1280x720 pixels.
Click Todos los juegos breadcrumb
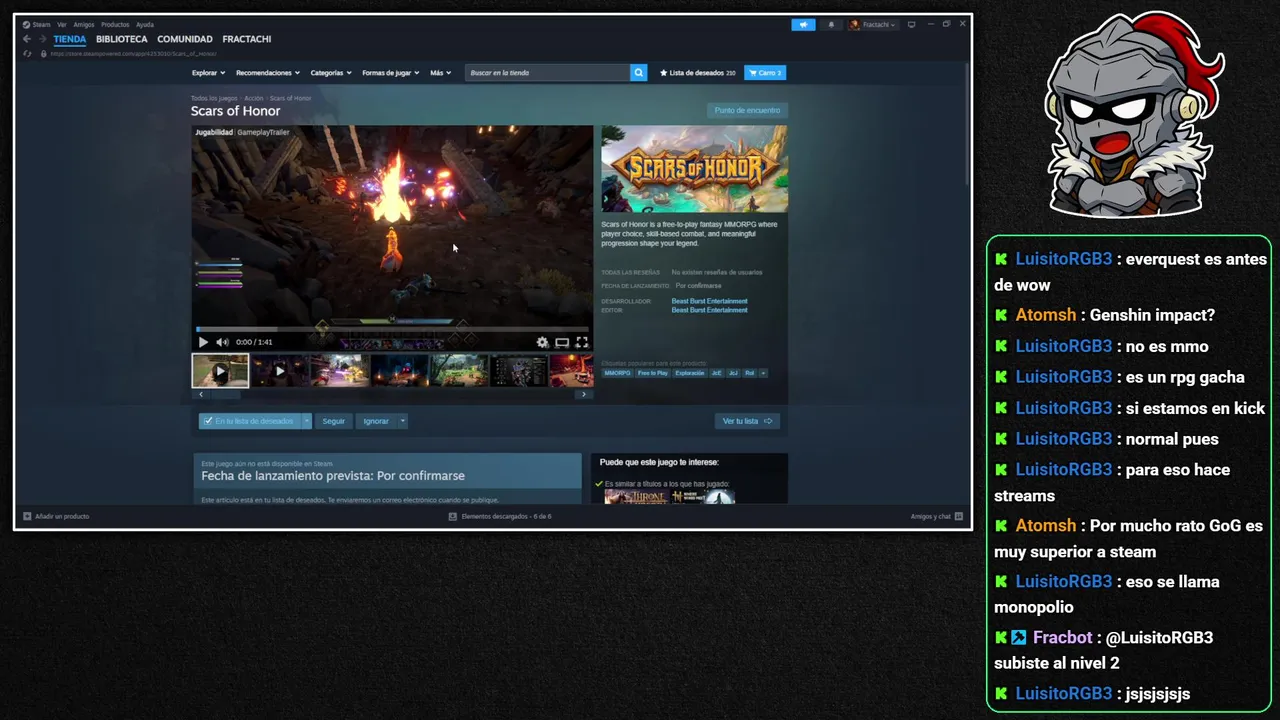214,98
